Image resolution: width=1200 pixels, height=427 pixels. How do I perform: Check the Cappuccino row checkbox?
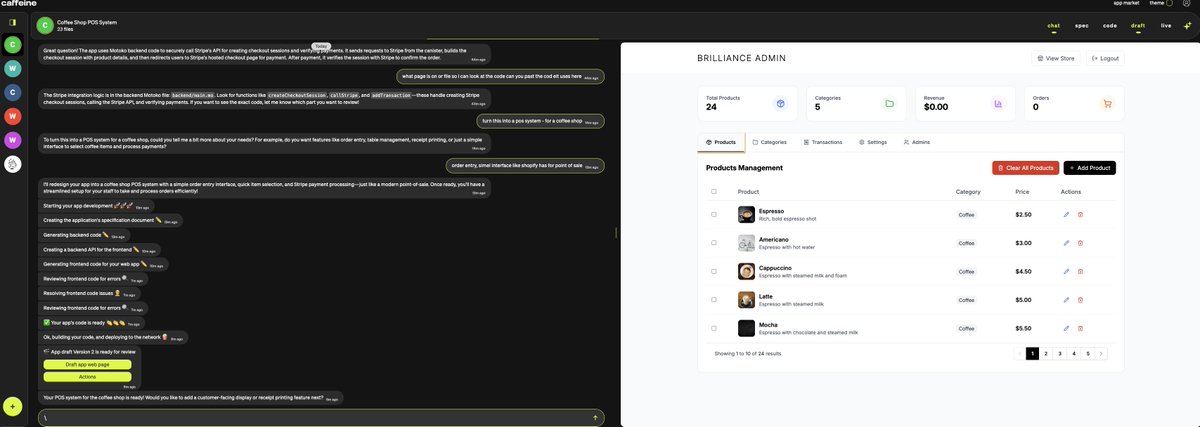(713, 271)
